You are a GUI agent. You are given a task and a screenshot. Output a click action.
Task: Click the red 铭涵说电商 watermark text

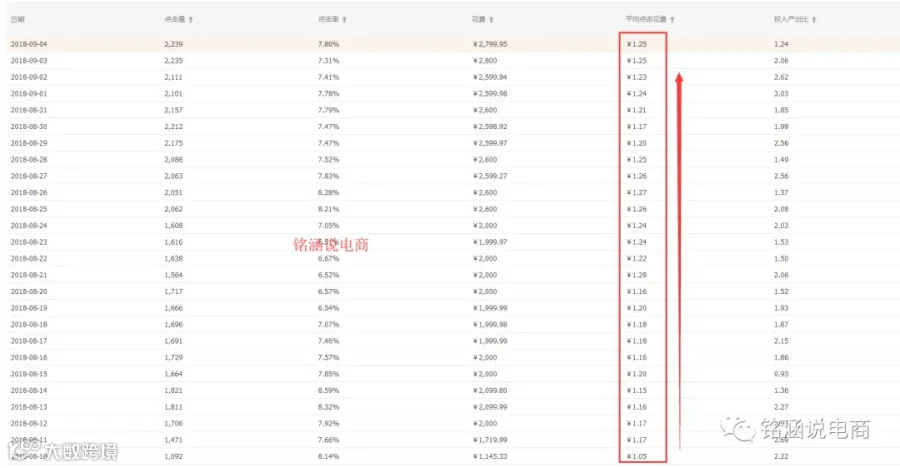[331, 245]
